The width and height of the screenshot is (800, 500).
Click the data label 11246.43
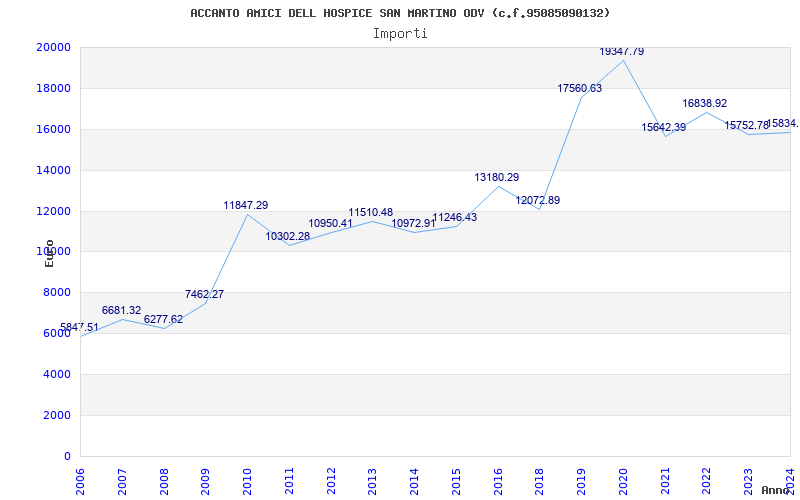[455, 217]
